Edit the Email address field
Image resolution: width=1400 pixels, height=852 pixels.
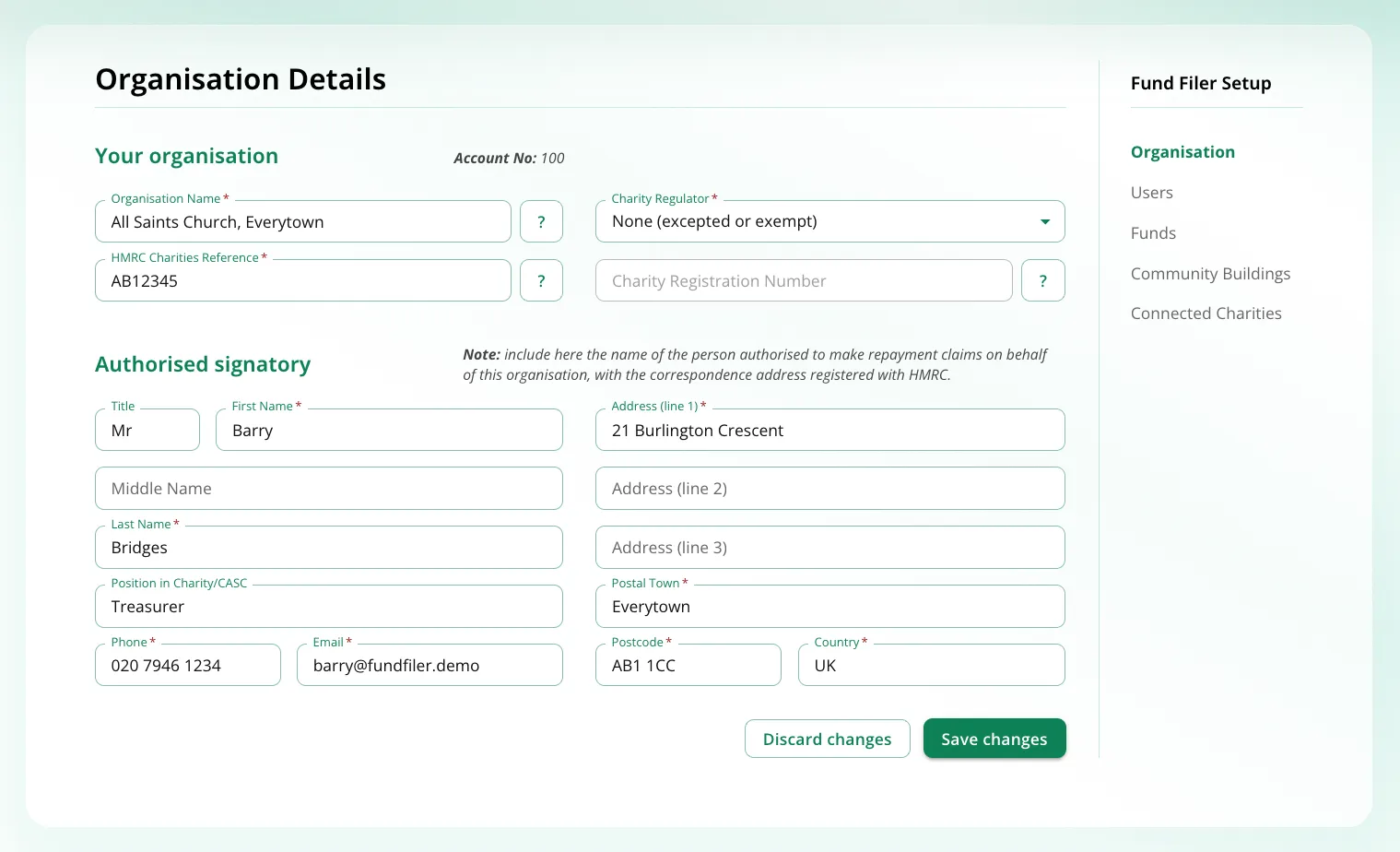pyautogui.click(x=429, y=665)
